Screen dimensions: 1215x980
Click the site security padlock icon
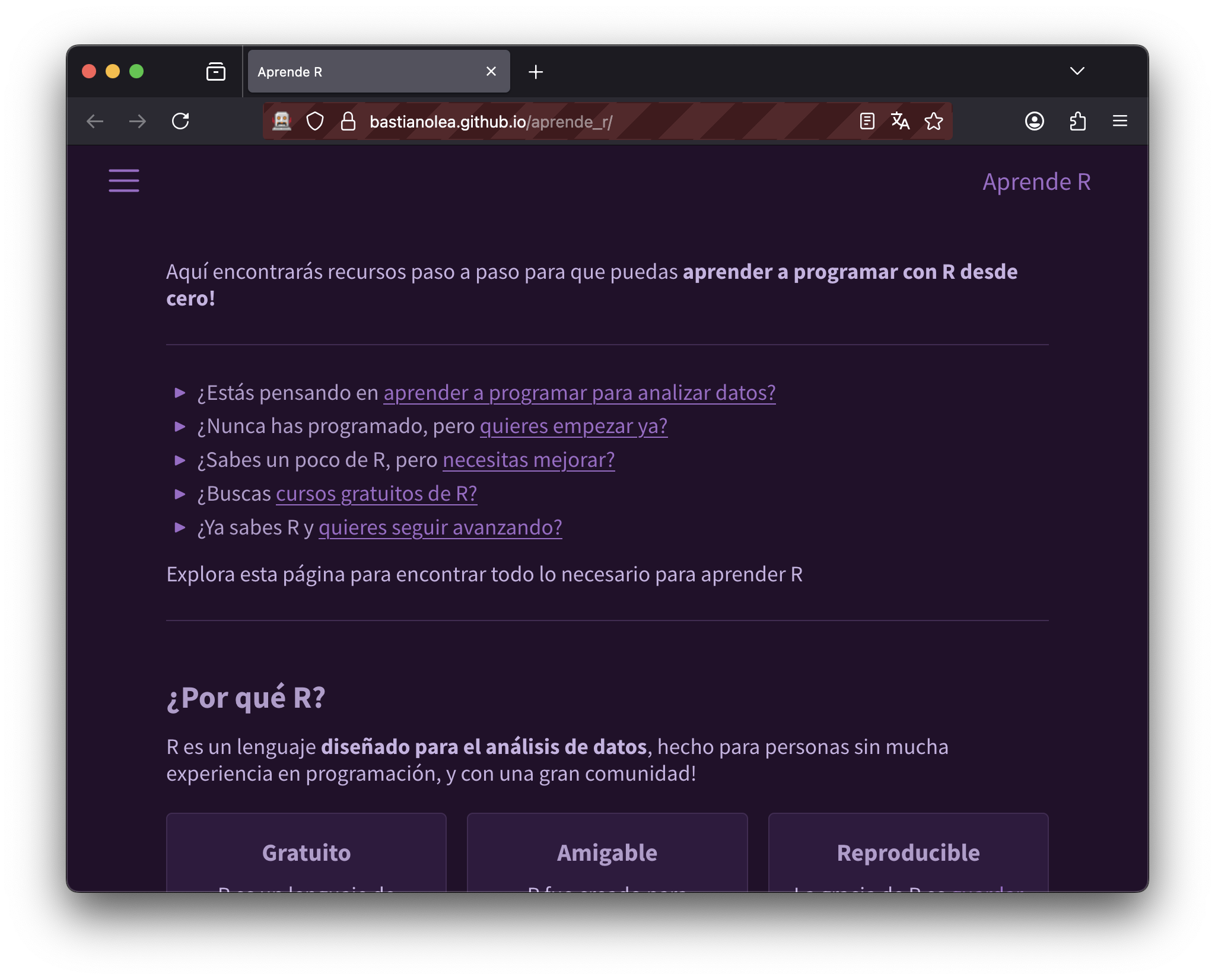[348, 122]
